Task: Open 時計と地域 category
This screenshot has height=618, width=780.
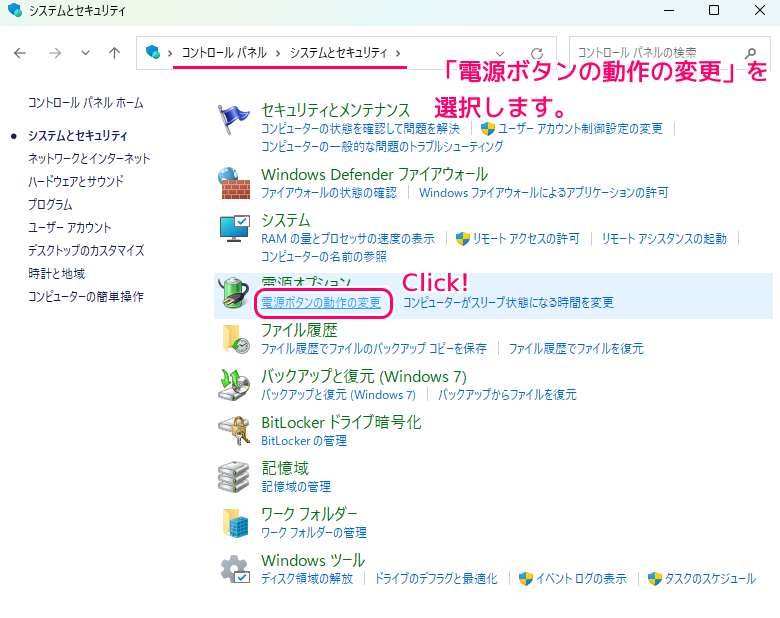Action: tap(57, 273)
